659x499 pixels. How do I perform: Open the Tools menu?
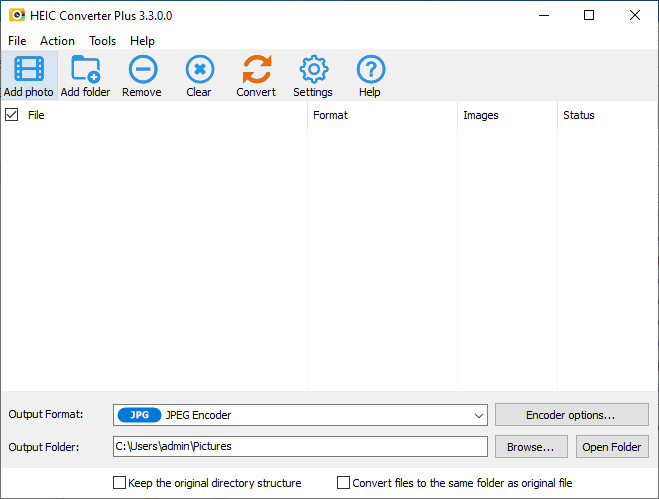[x=103, y=41]
